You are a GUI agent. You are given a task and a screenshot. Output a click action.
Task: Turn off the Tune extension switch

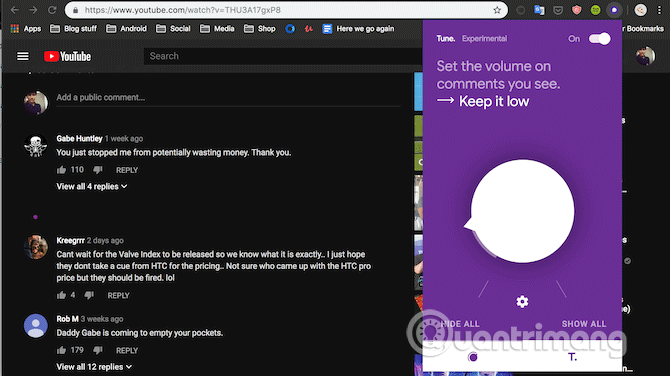599,39
